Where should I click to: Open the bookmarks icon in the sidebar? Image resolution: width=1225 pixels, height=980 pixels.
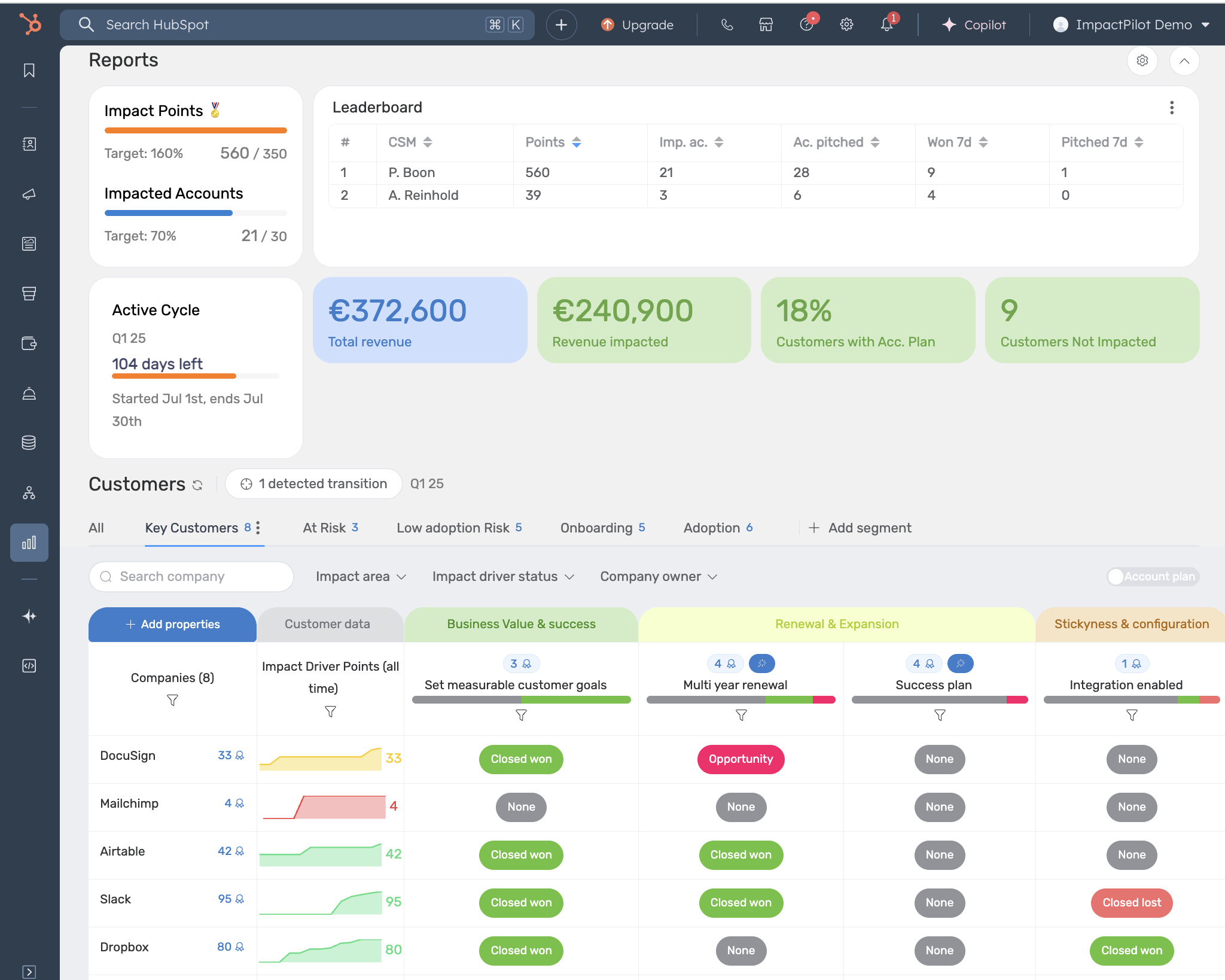coord(29,71)
